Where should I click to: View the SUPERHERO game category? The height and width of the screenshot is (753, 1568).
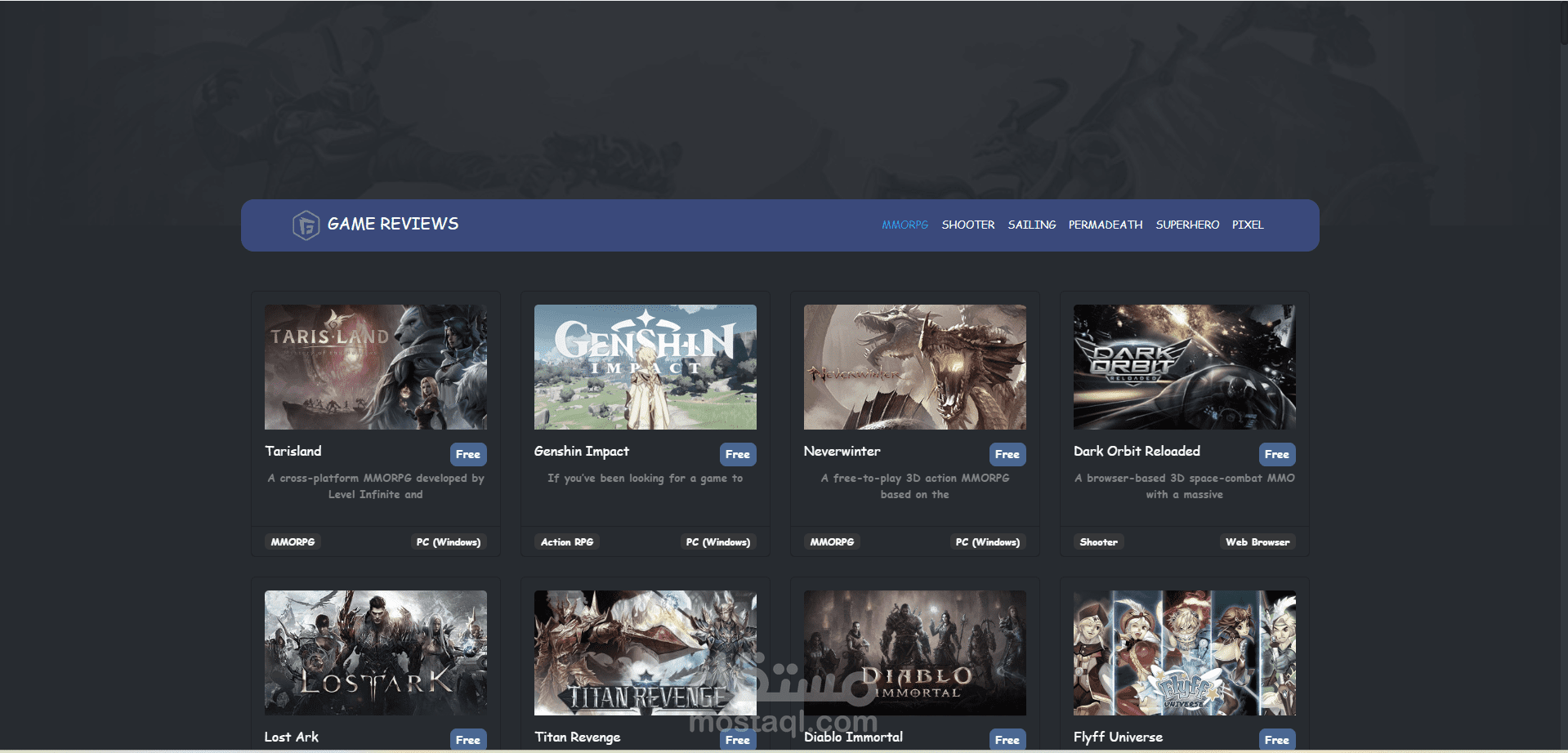coord(1187,225)
